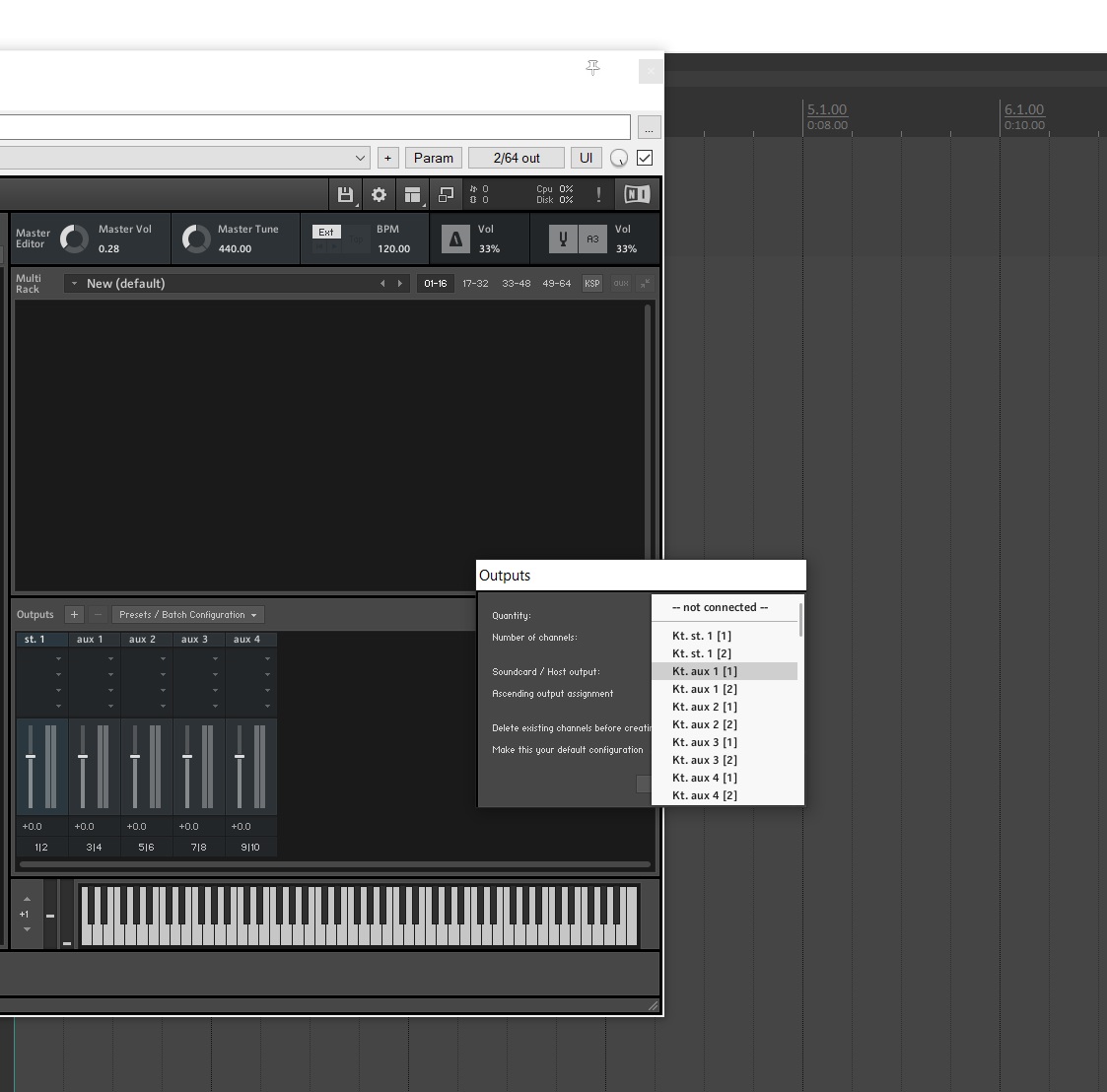Expand Presets / Batch Configuration dropdown
Screen dimensions: 1107x1092
(188, 615)
